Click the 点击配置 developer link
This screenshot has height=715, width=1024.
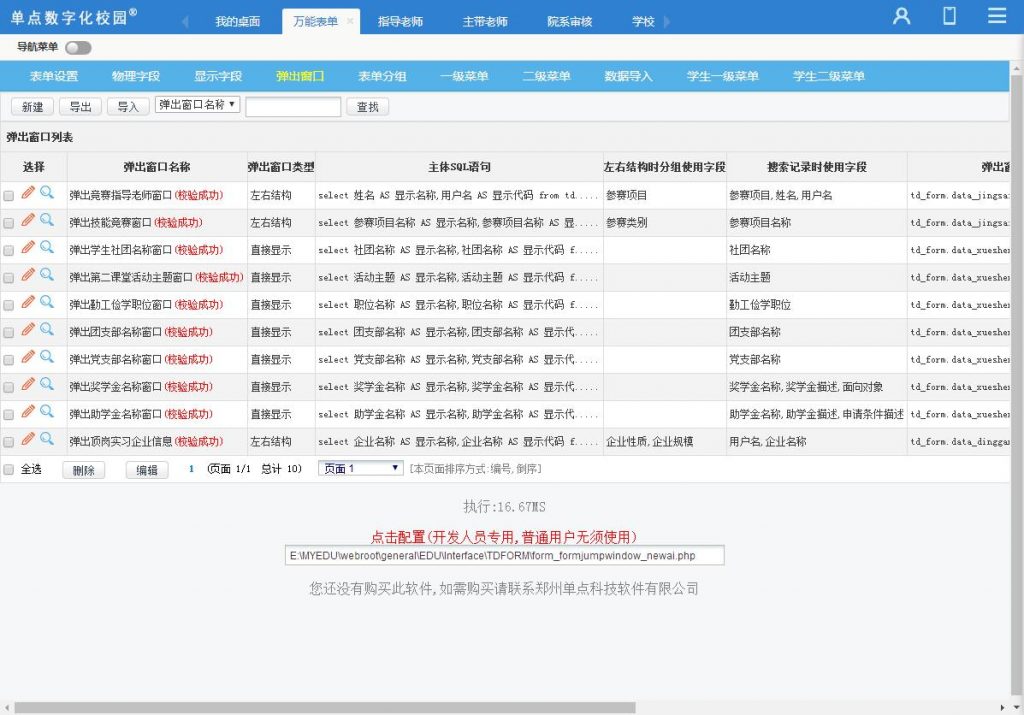click(x=504, y=537)
